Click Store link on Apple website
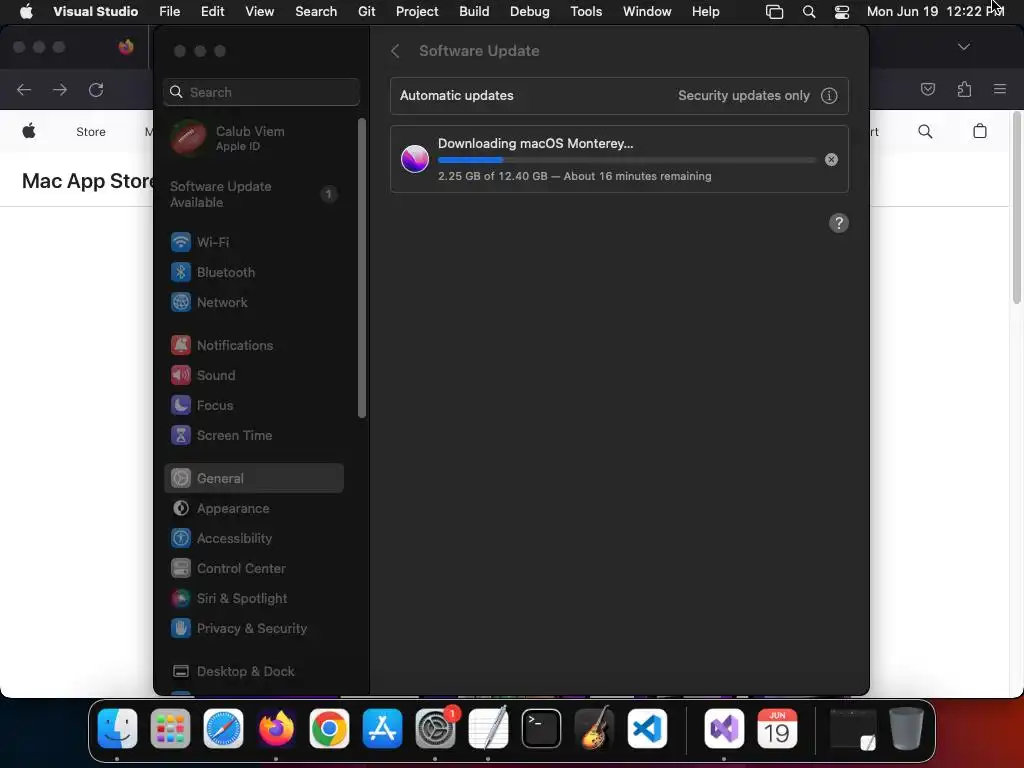The height and width of the screenshot is (768, 1024). (x=91, y=131)
